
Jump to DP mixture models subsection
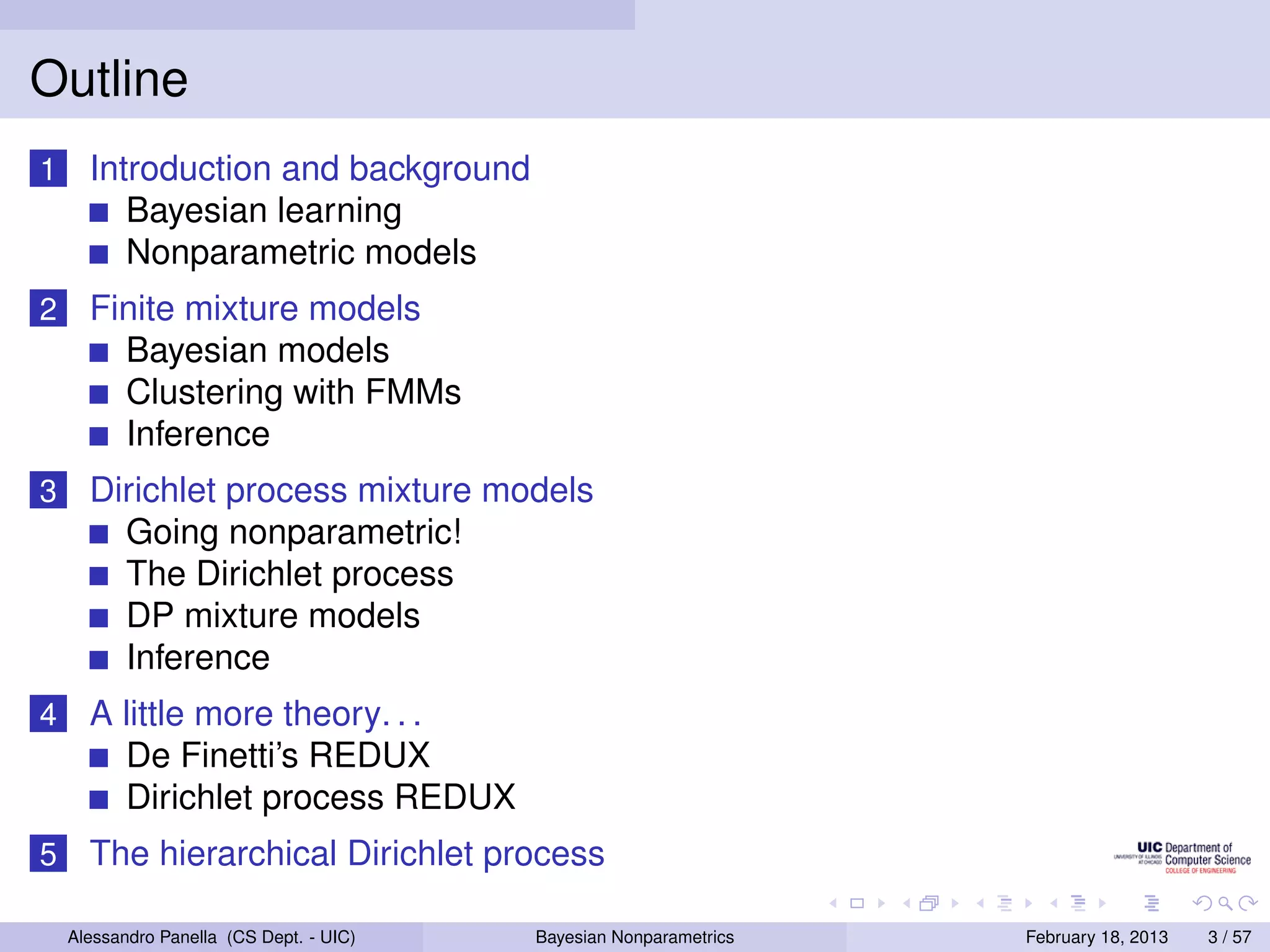tap(273, 616)
